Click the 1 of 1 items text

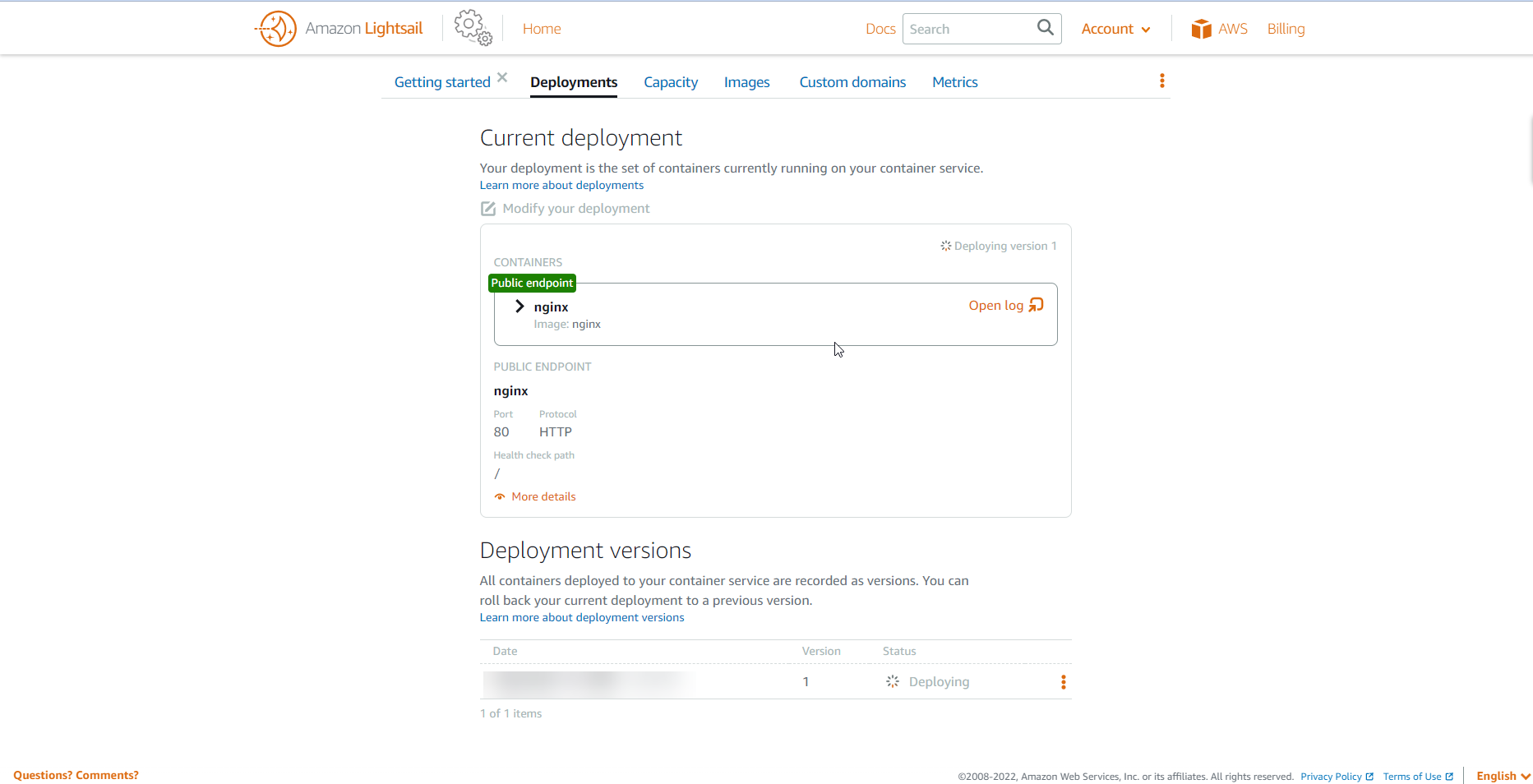coord(510,714)
